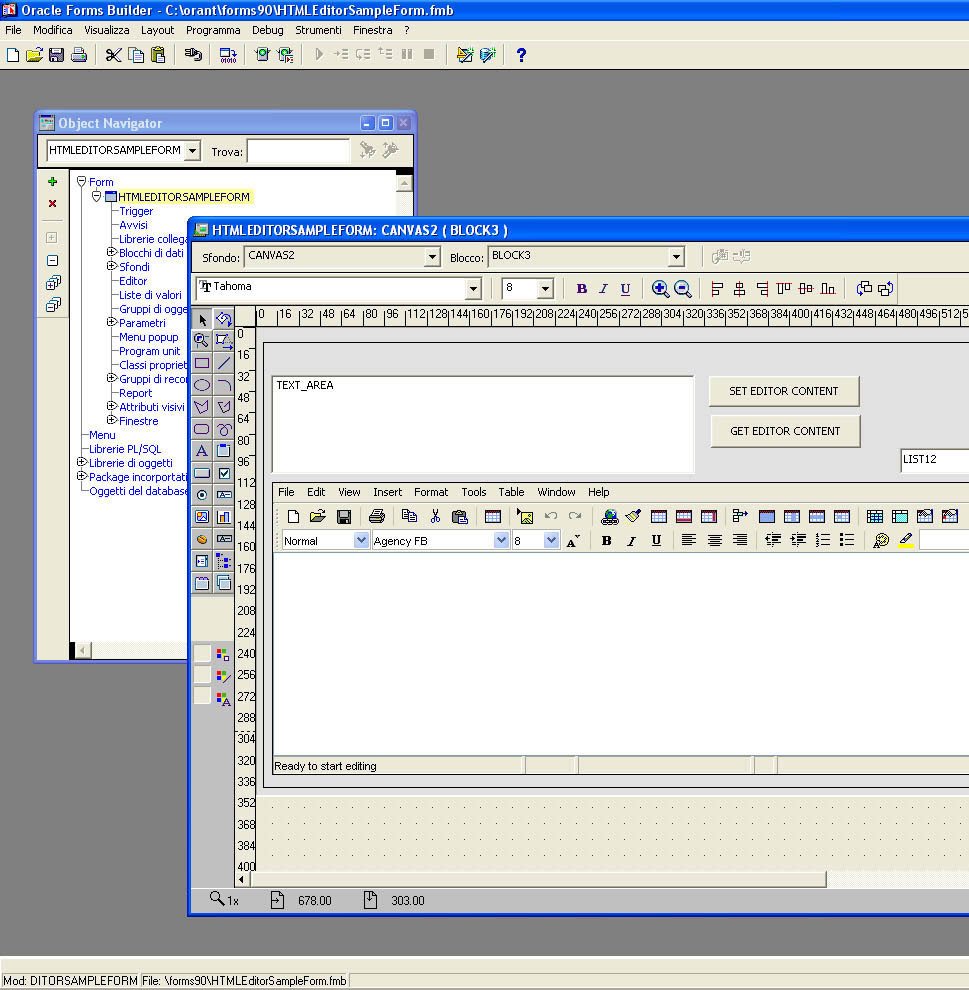This screenshot has height=990, width=969.
Task: Choose the Arc drawing tool
Action: point(223,385)
